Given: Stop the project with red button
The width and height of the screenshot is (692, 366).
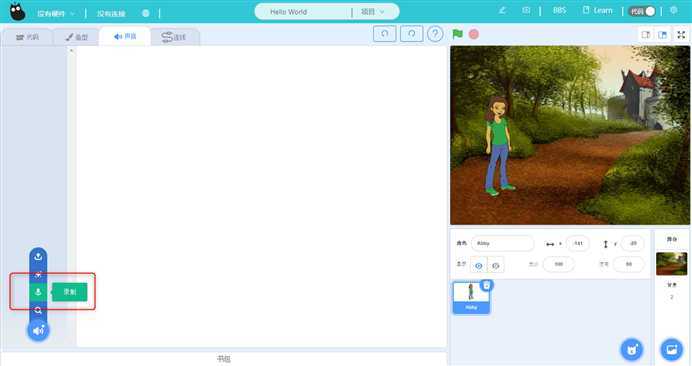Looking at the screenshot, I should coord(474,34).
